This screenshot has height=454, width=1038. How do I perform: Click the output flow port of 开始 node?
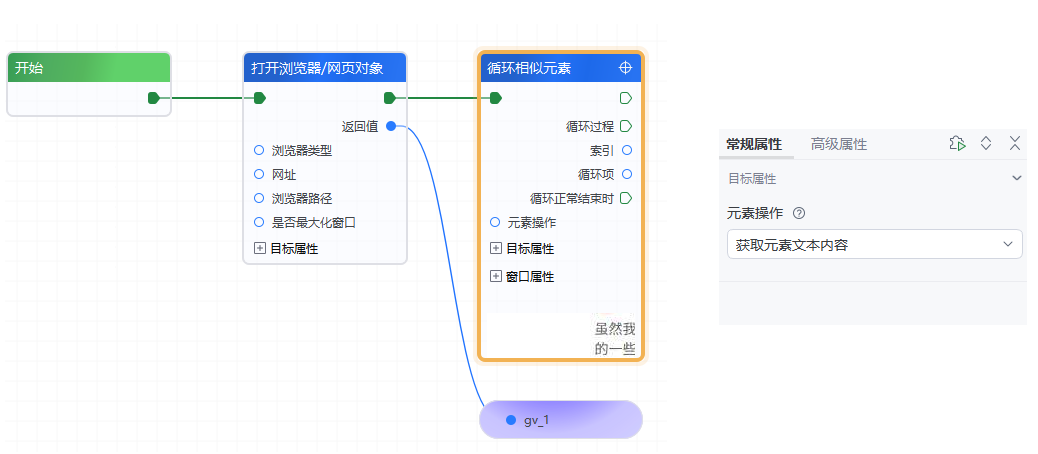[153, 98]
